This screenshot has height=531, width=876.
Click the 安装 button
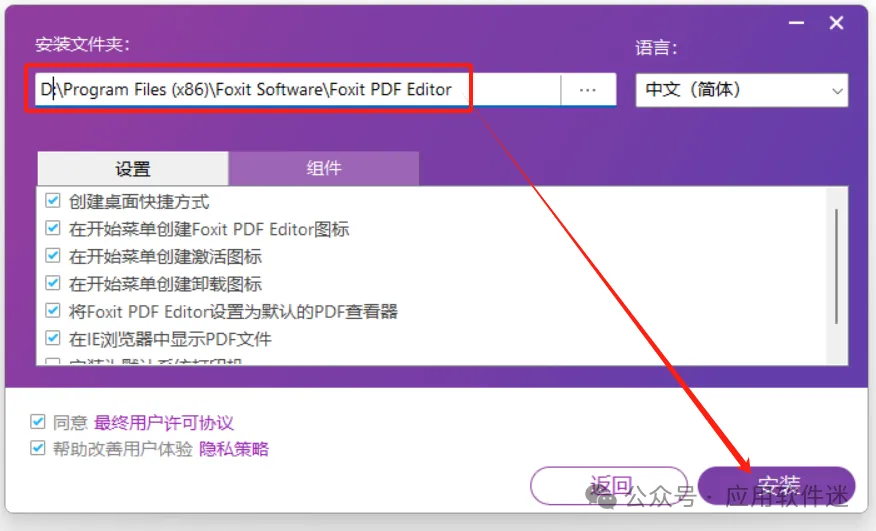(777, 486)
